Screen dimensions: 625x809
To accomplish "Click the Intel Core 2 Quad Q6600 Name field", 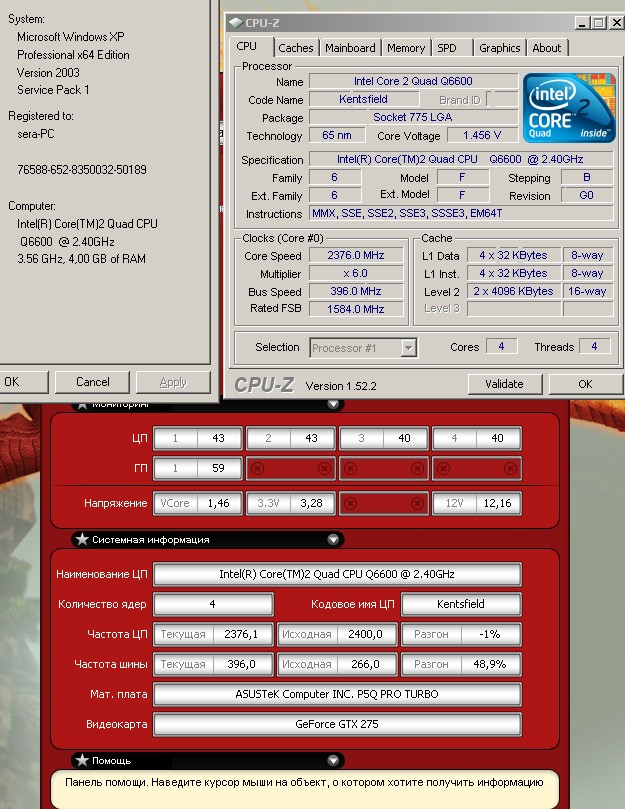I will coord(413,81).
